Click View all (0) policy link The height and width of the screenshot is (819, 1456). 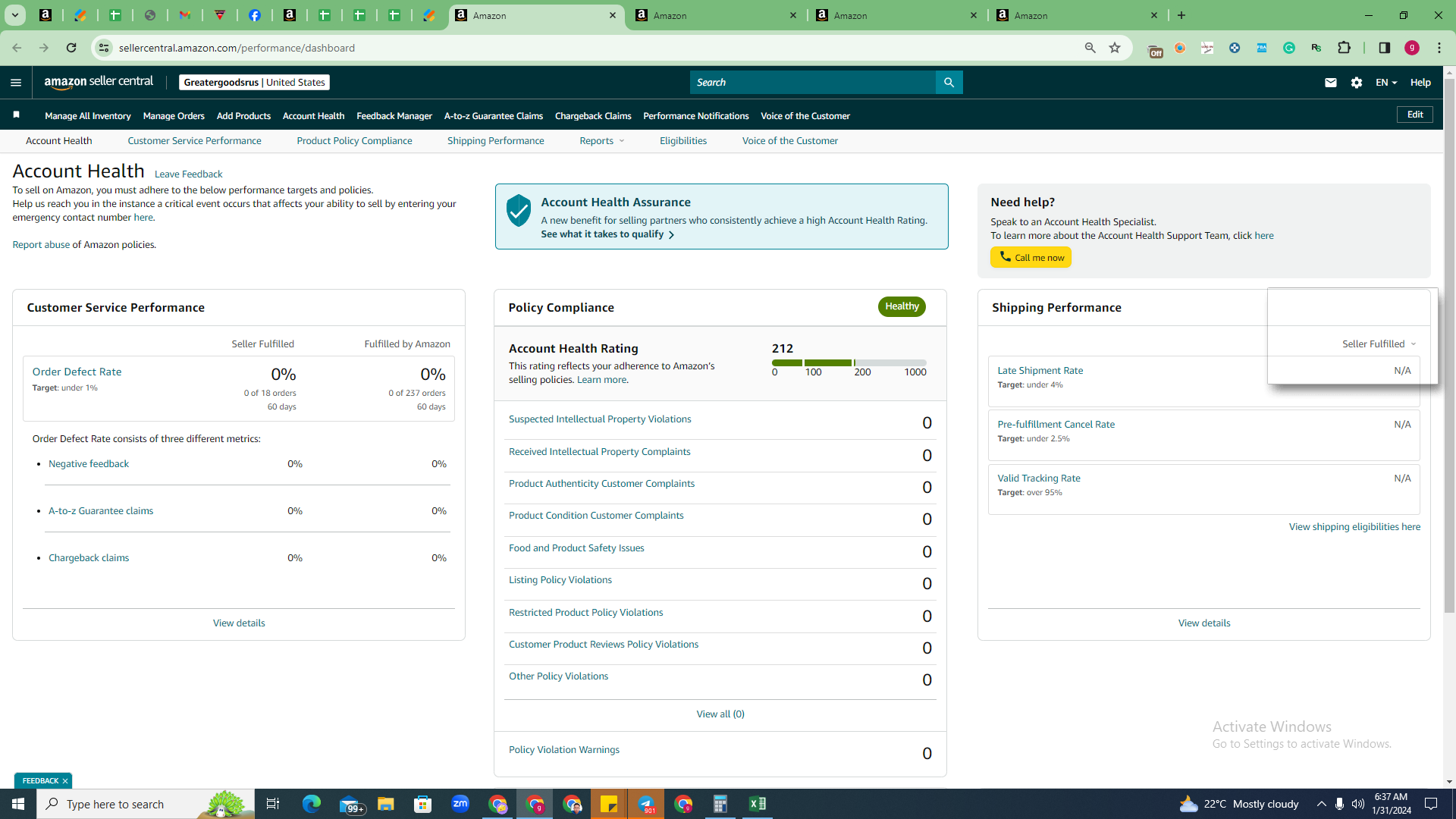720,714
